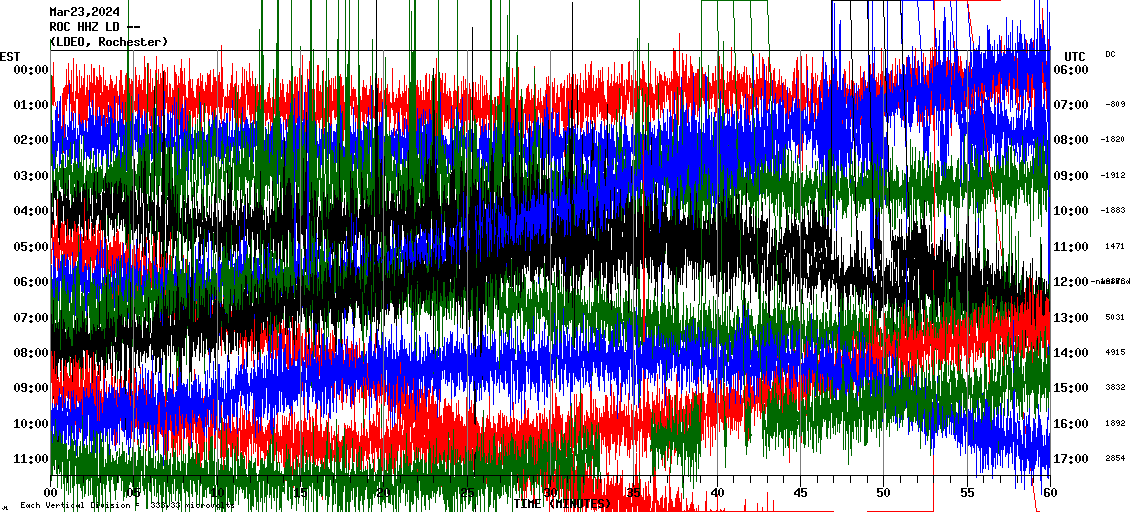Click the DC offset value 5031

(x=1115, y=317)
